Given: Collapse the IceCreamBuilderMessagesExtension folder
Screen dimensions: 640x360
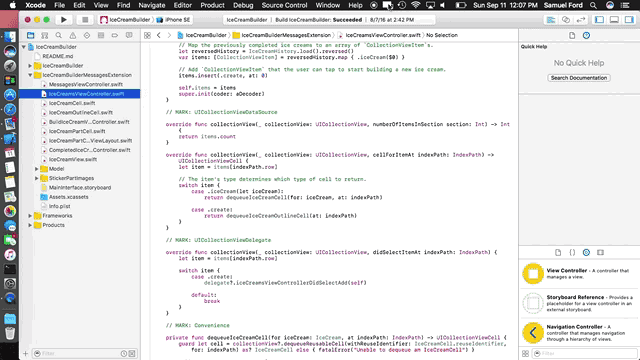Looking at the screenshot, I should 30,75.
